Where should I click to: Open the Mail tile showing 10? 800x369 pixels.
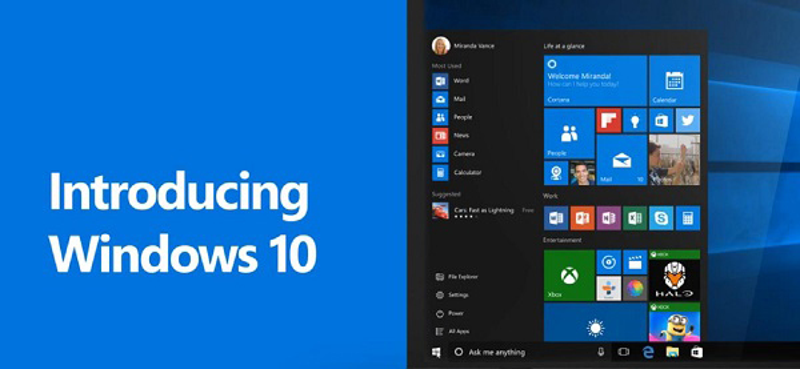(x=621, y=160)
